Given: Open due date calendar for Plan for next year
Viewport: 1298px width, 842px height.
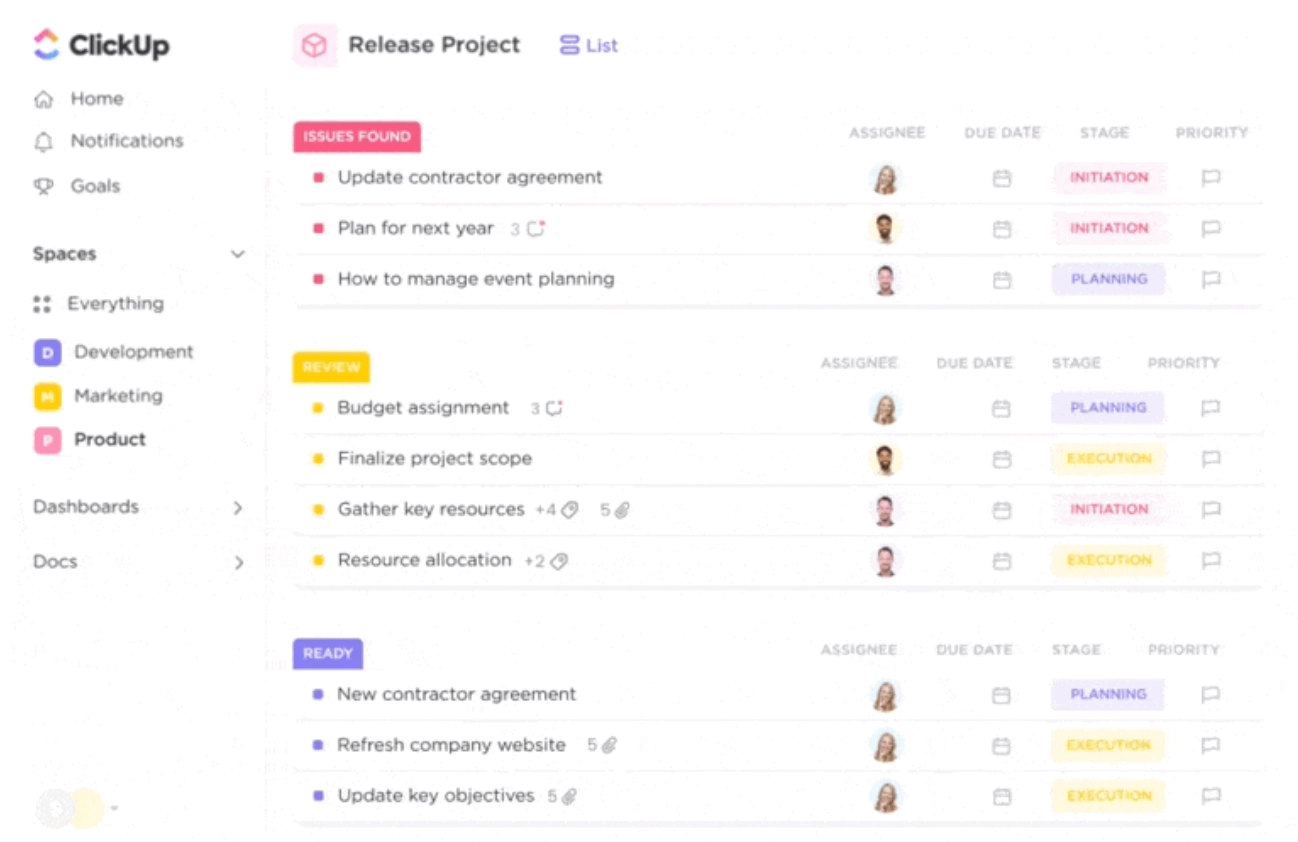Looking at the screenshot, I should coord(1002,229).
